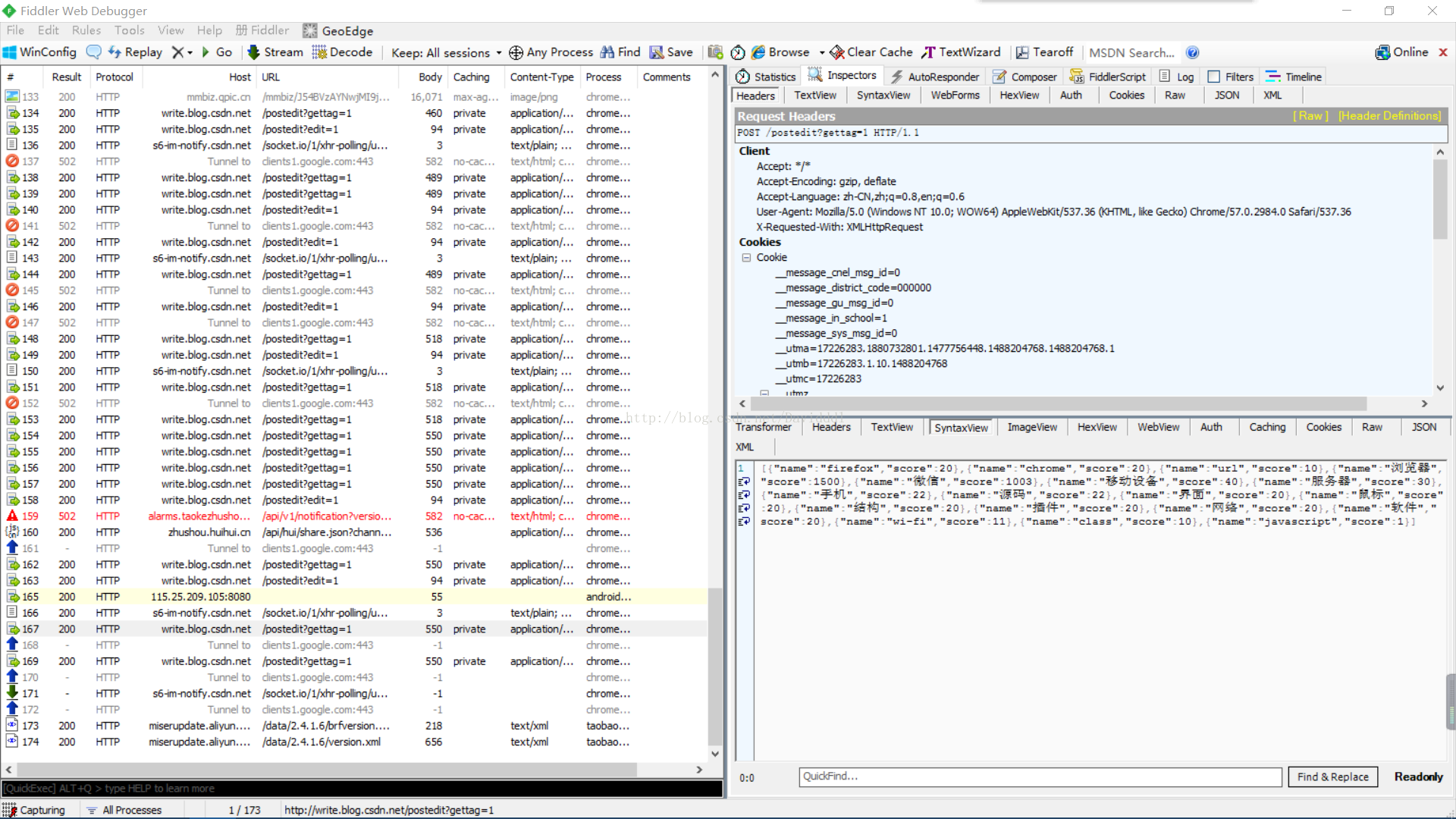This screenshot has width=1456, height=819.
Task: Click the session list vertical scrollbar
Action: [x=714, y=667]
